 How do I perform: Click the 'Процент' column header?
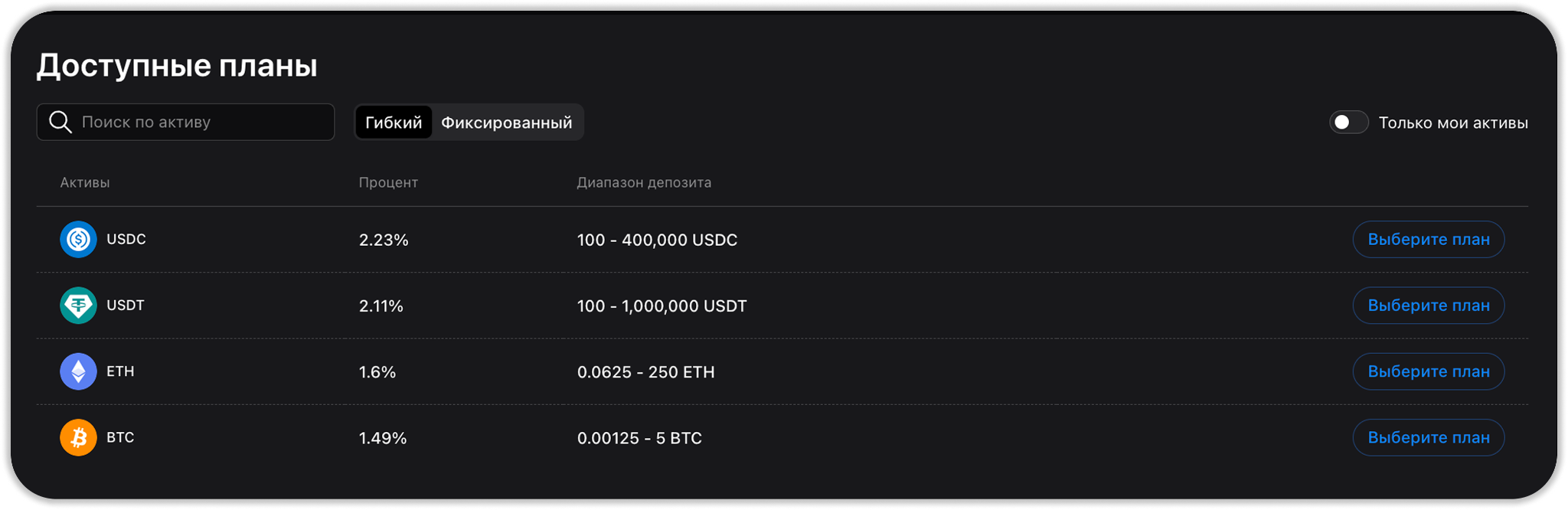click(388, 182)
